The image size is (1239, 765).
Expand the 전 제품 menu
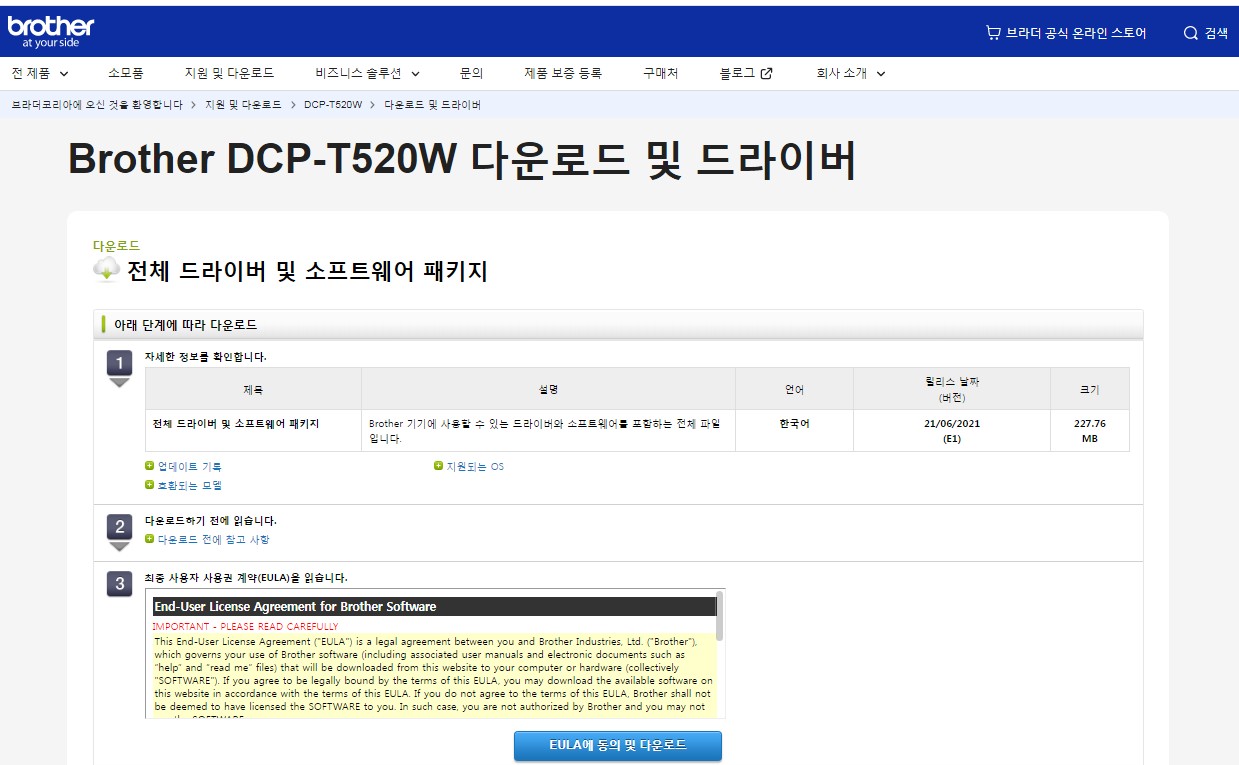tap(41, 73)
